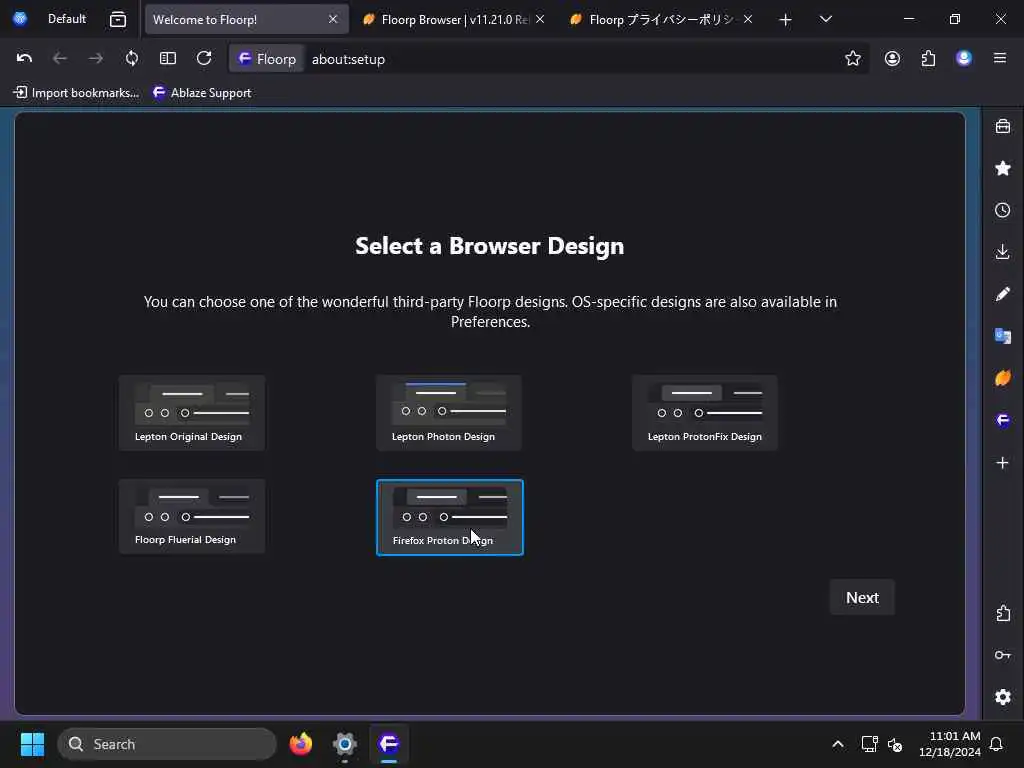
Task: Select Firefox Proton Design
Action: (x=450, y=517)
